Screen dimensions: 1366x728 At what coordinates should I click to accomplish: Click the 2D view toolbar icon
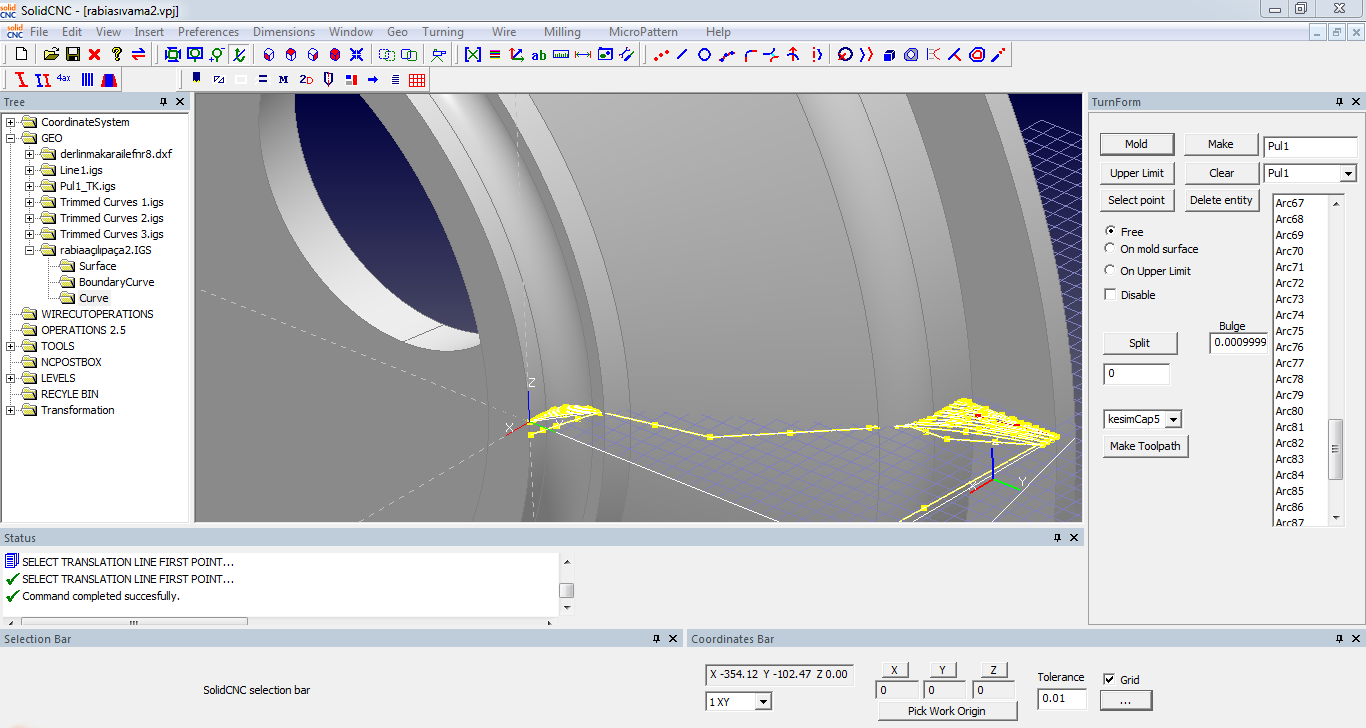click(306, 79)
